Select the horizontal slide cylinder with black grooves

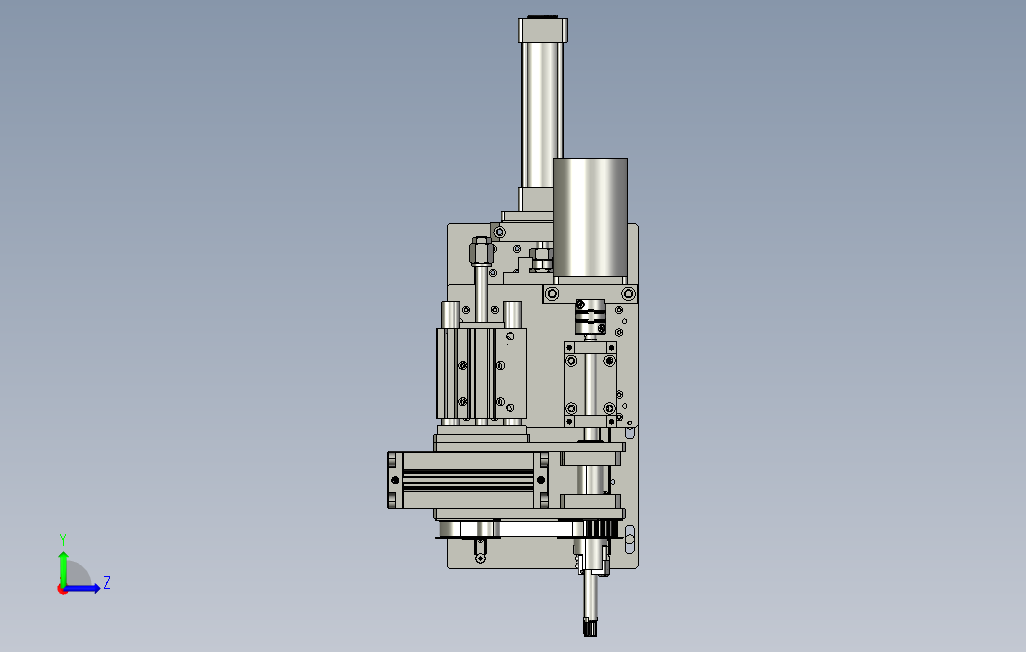point(469,480)
